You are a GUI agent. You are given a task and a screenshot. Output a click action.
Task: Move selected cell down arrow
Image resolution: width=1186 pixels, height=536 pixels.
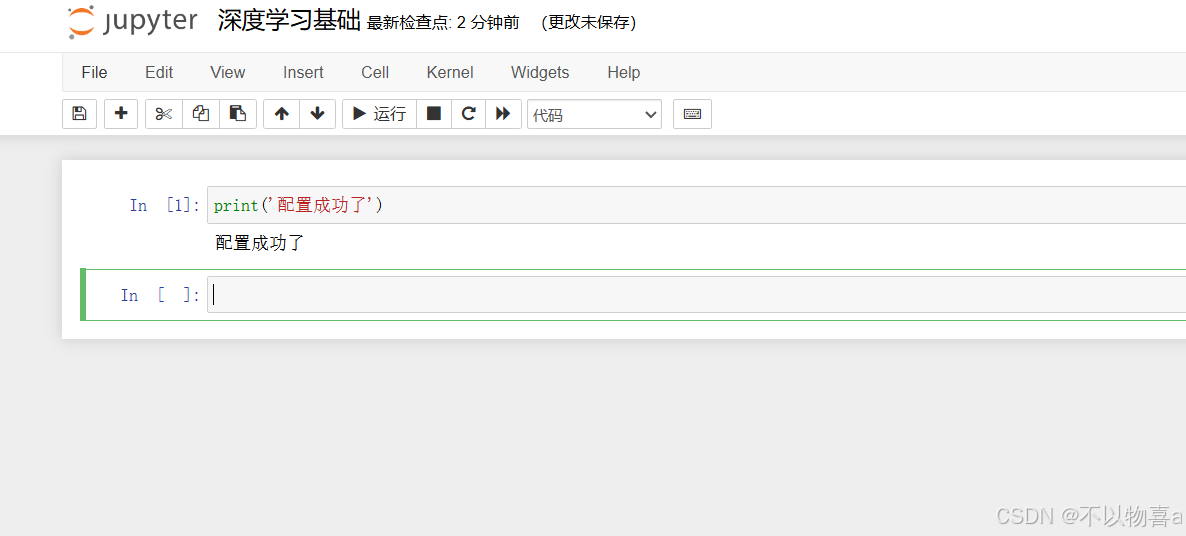[x=318, y=114]
